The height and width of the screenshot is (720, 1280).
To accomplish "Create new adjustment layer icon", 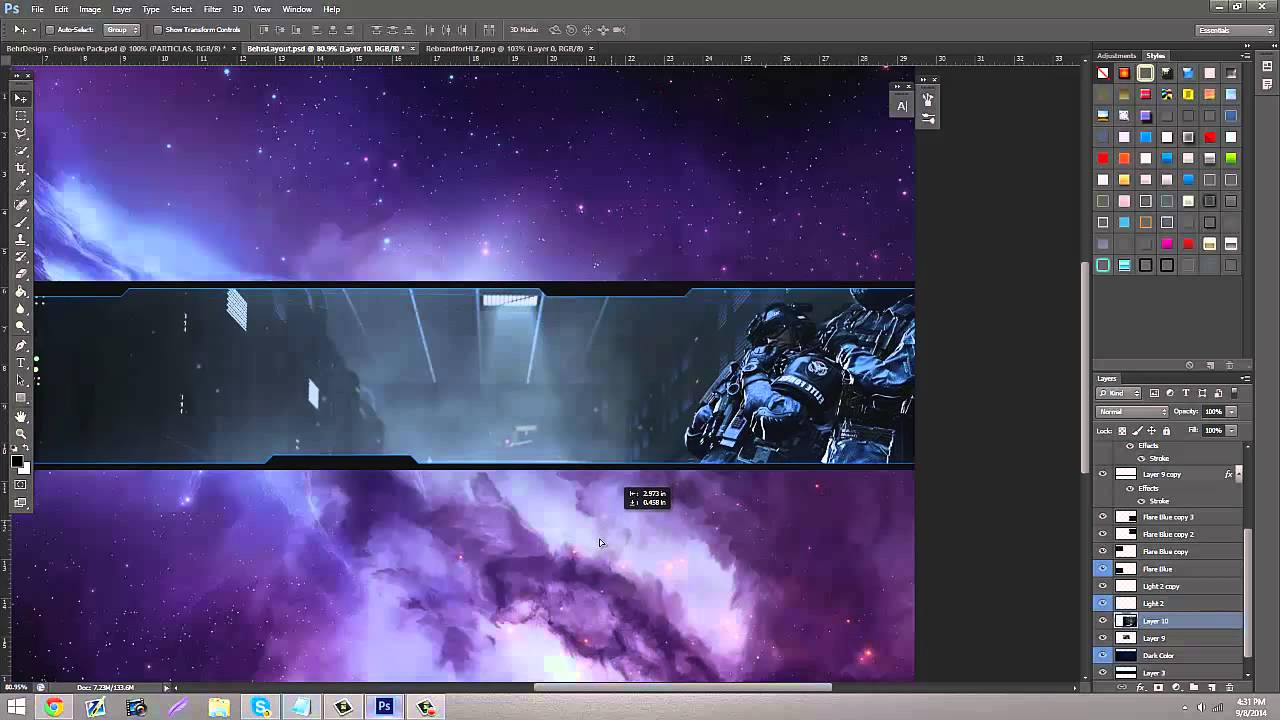I will [1176, 688].
